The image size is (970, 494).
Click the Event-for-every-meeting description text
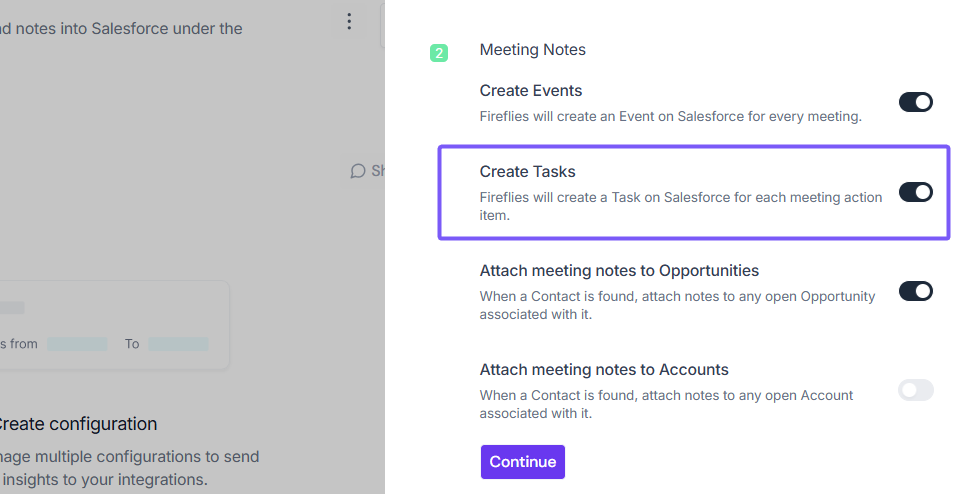tap(670, 117)
